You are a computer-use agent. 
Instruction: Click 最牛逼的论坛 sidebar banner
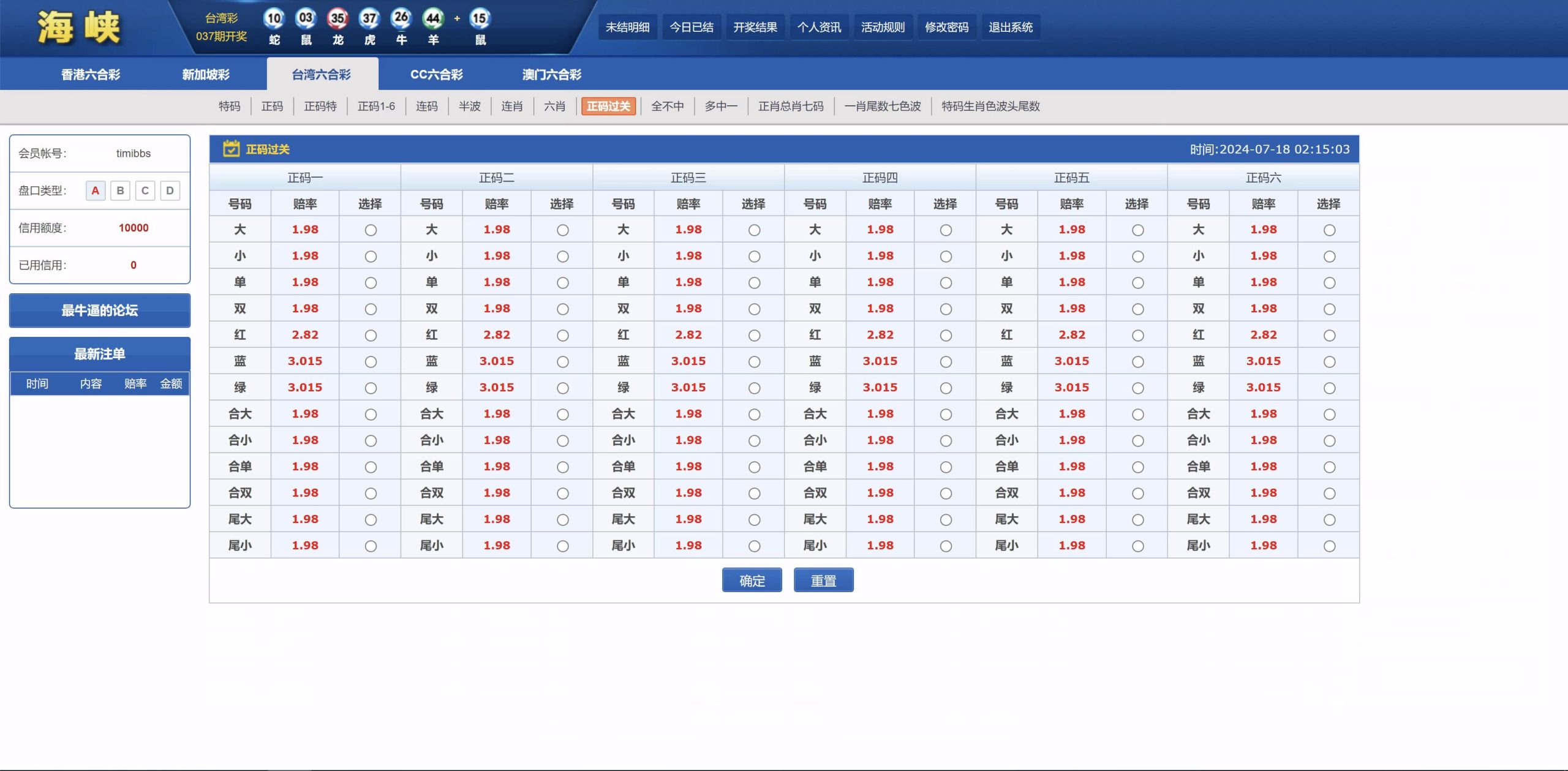[x=100, y=310]
